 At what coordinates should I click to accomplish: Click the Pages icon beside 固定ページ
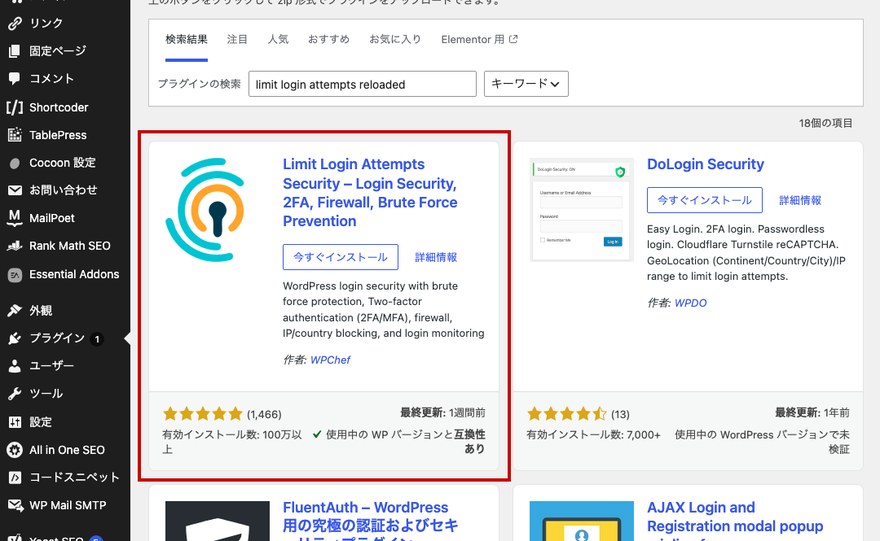15,51
